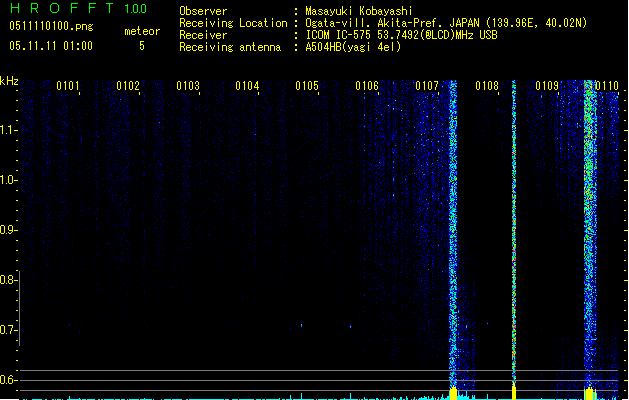Click the HROFFT 1.0.0 title text

coord(78,8)
